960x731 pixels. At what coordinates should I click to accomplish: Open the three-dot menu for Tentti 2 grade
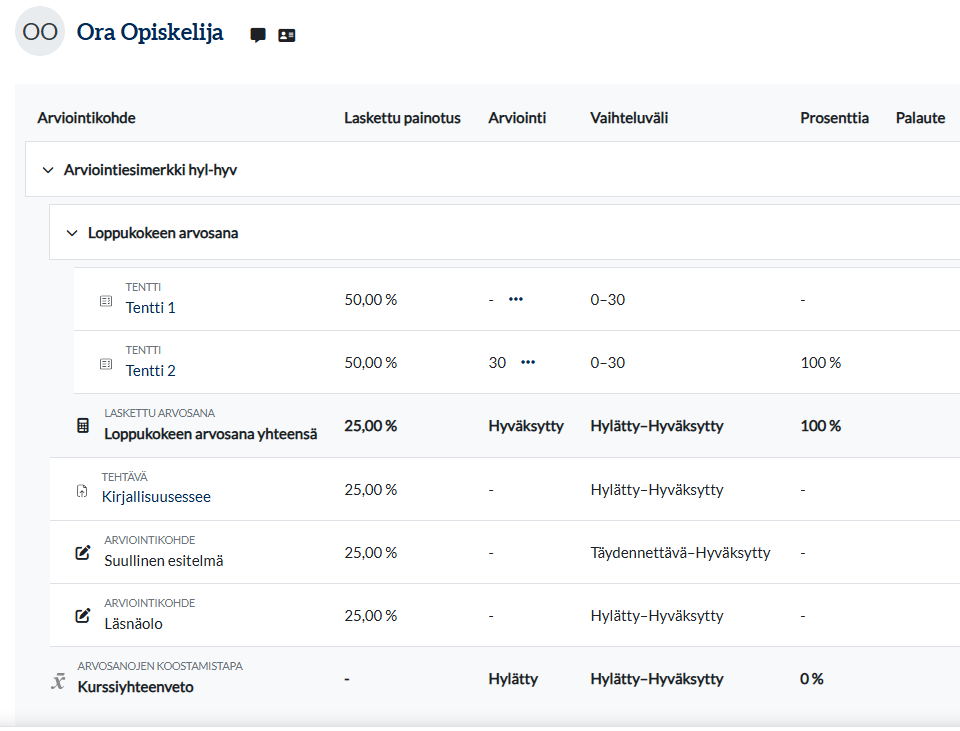pos(528,362)
